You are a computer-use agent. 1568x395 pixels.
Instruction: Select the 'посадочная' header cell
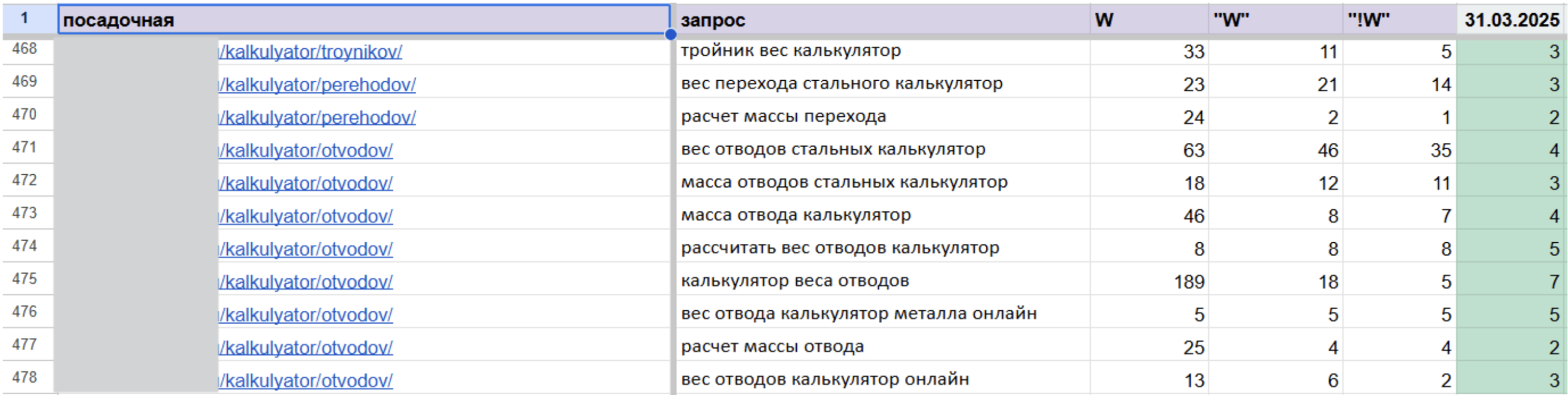pyautogui.click(x=363, y=20)
